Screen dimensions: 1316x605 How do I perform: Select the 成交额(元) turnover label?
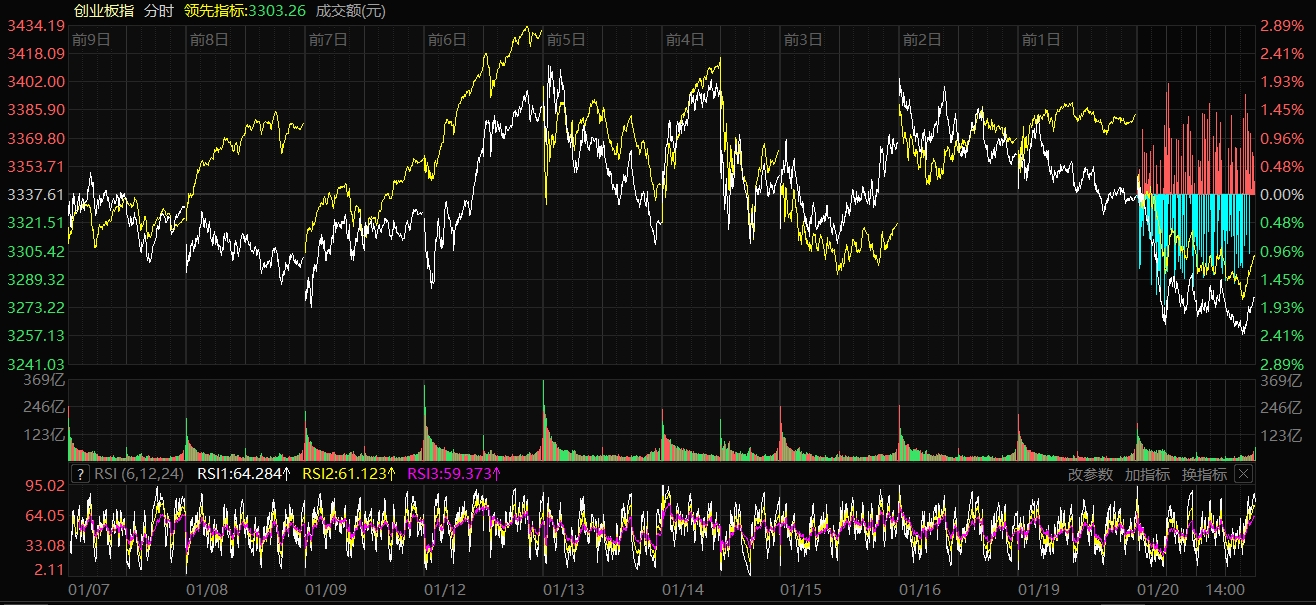coord(350,11)
